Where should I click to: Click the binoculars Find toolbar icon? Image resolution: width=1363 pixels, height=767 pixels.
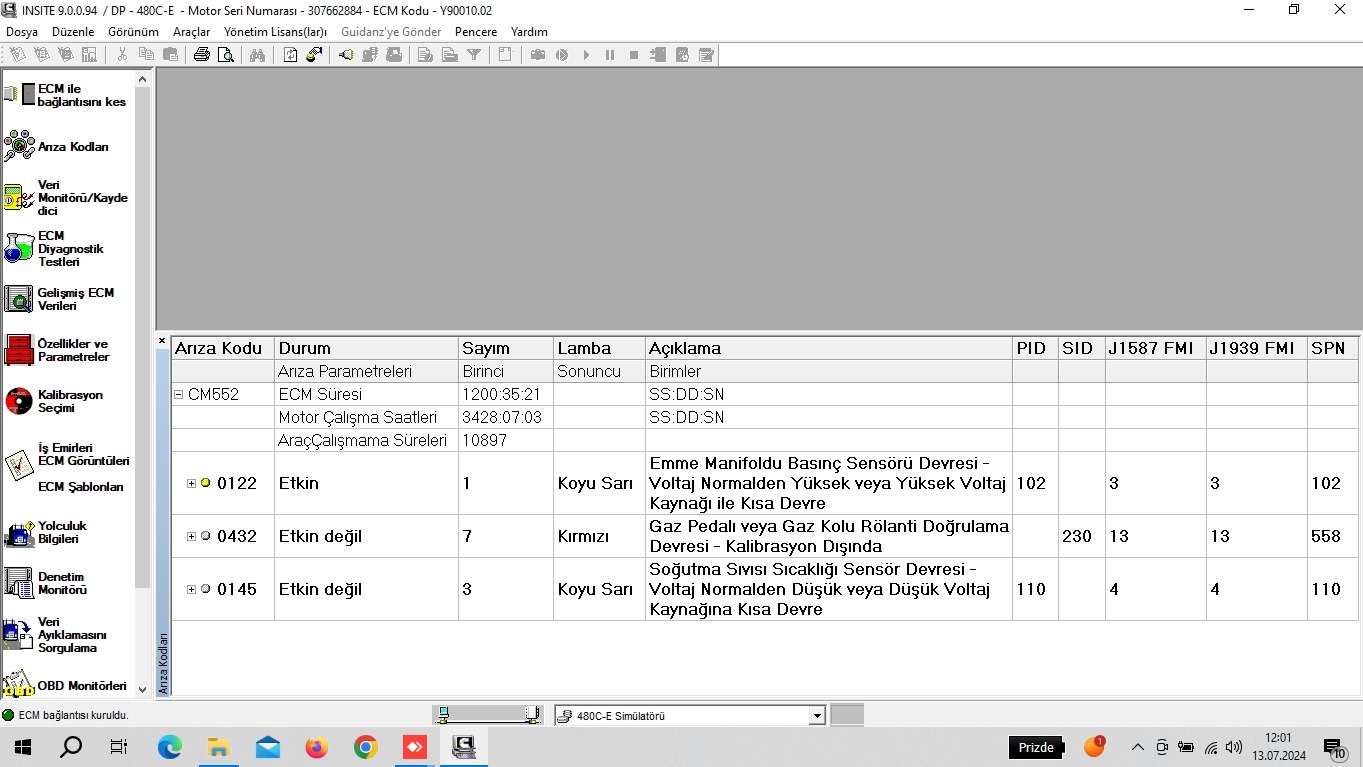click(x=257, y=55)
